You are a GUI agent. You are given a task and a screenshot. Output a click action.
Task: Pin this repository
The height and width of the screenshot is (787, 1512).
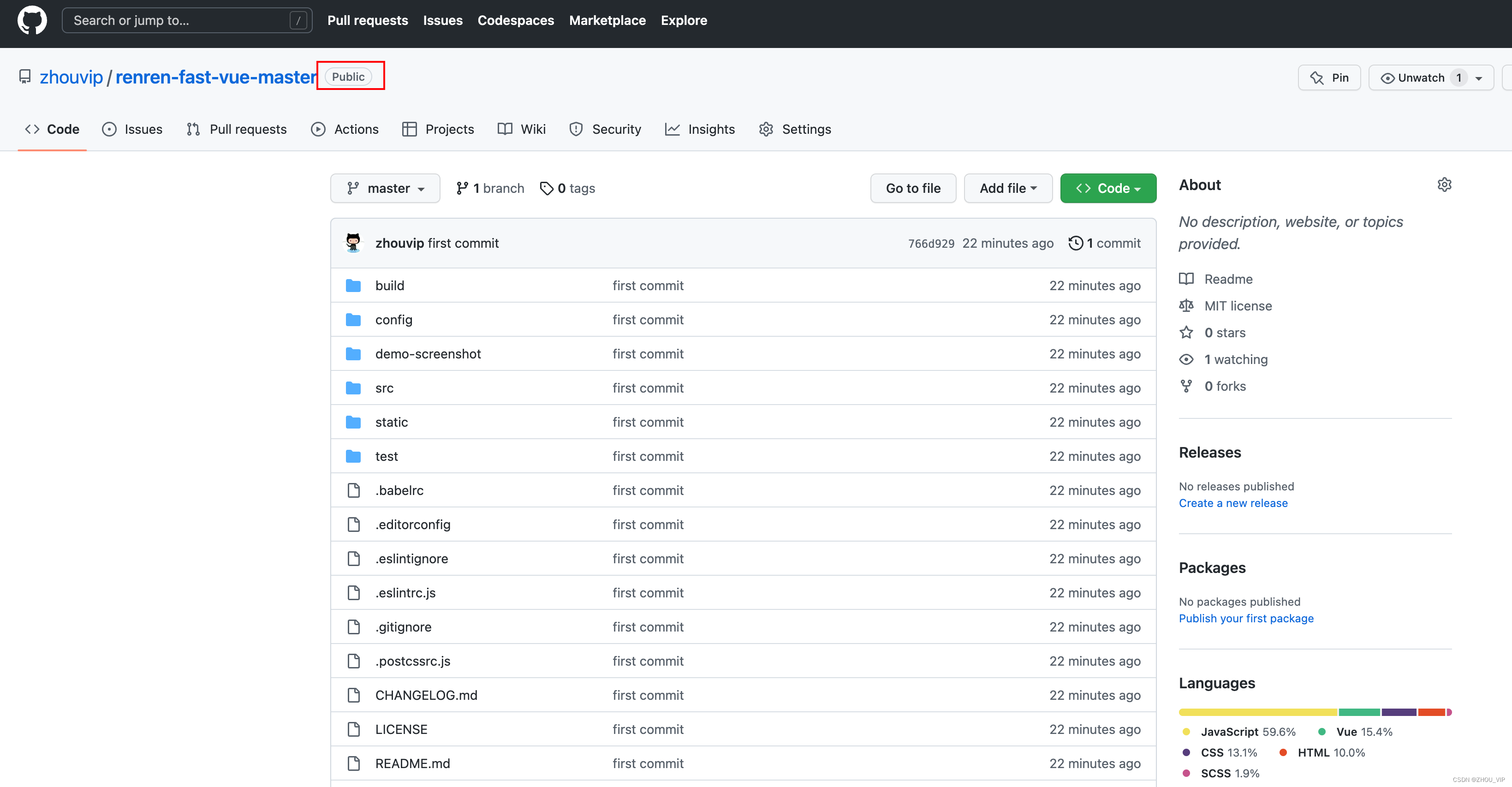(1329, 78)
